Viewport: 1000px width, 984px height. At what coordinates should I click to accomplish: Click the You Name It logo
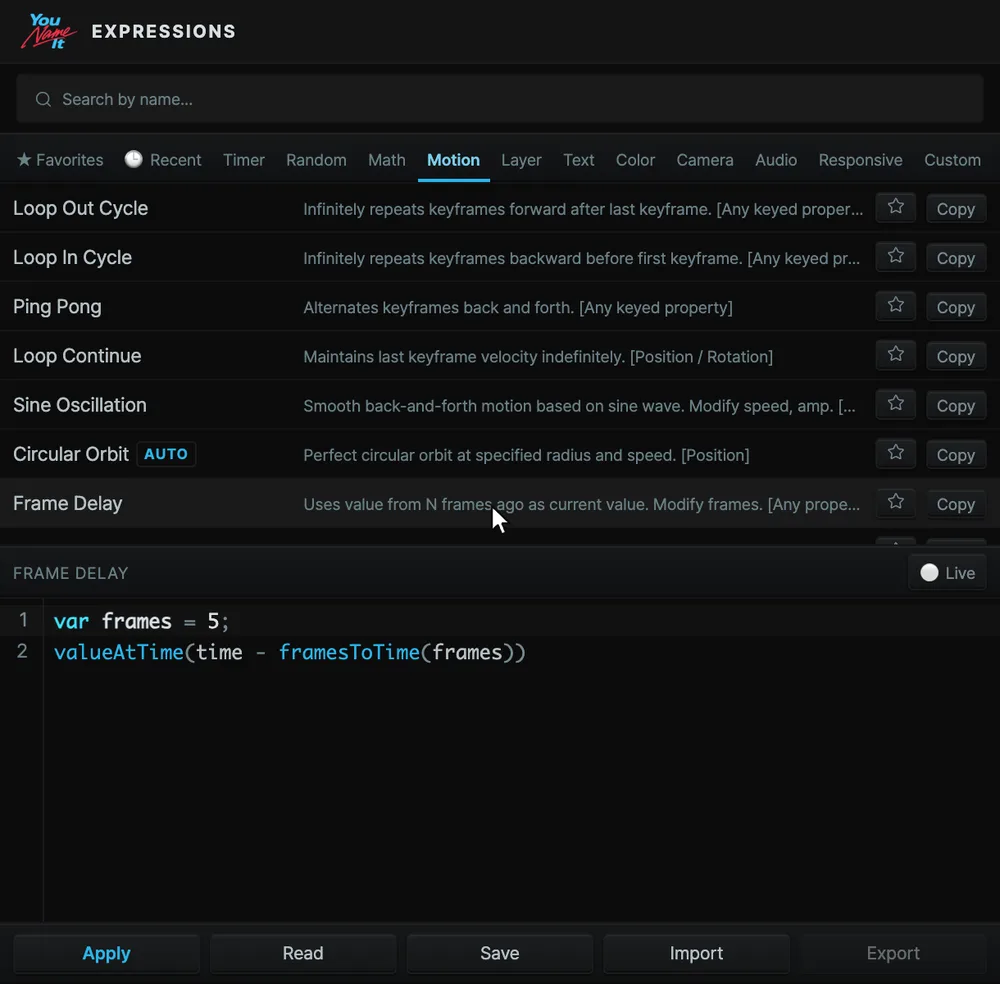(48, 31)
